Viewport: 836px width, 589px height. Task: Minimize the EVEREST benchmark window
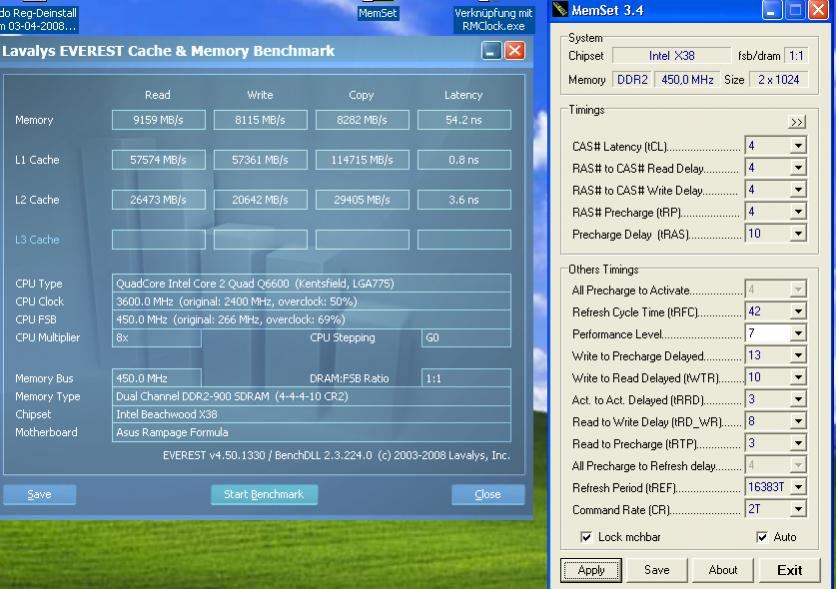coord(491,51)
